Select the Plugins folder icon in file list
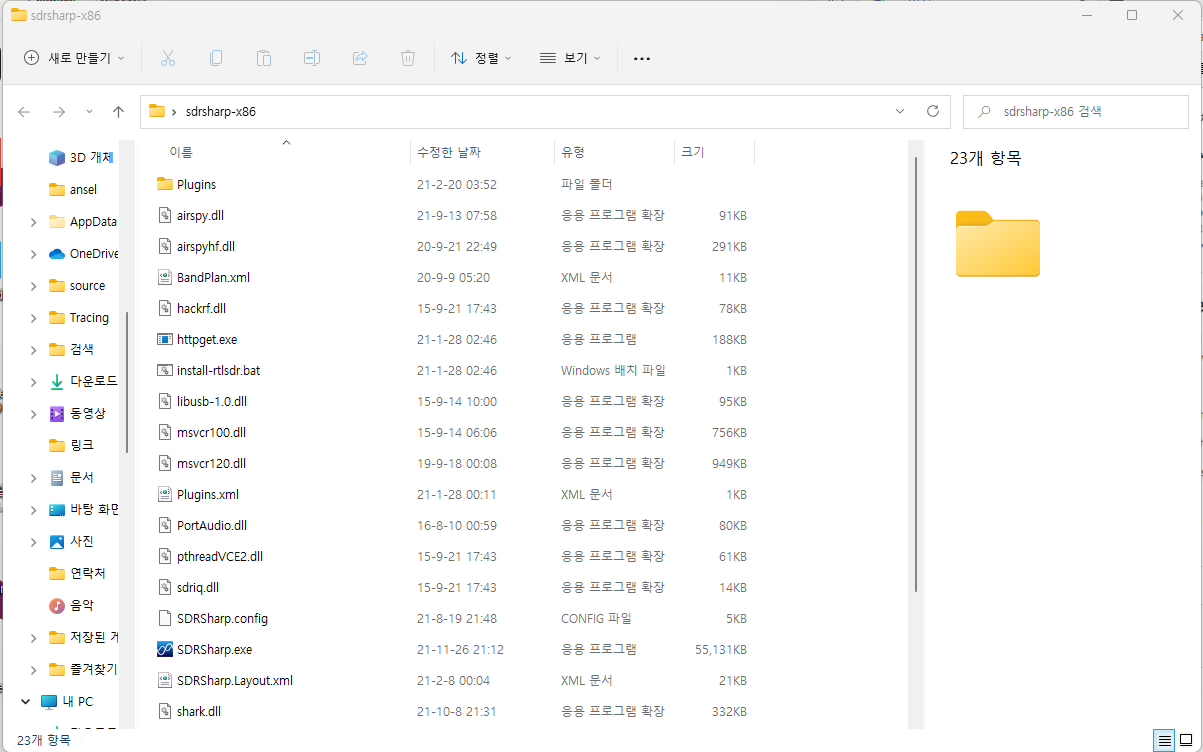 click(x=165, y=184)
